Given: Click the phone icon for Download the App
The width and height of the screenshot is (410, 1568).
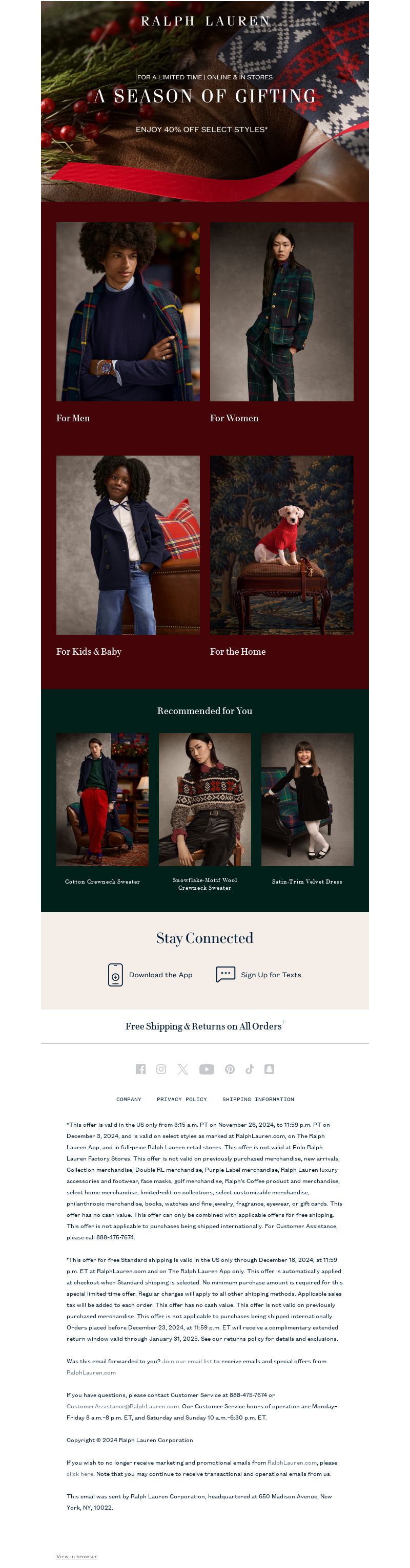Looking at the screenshot, I should pos(115,975).
